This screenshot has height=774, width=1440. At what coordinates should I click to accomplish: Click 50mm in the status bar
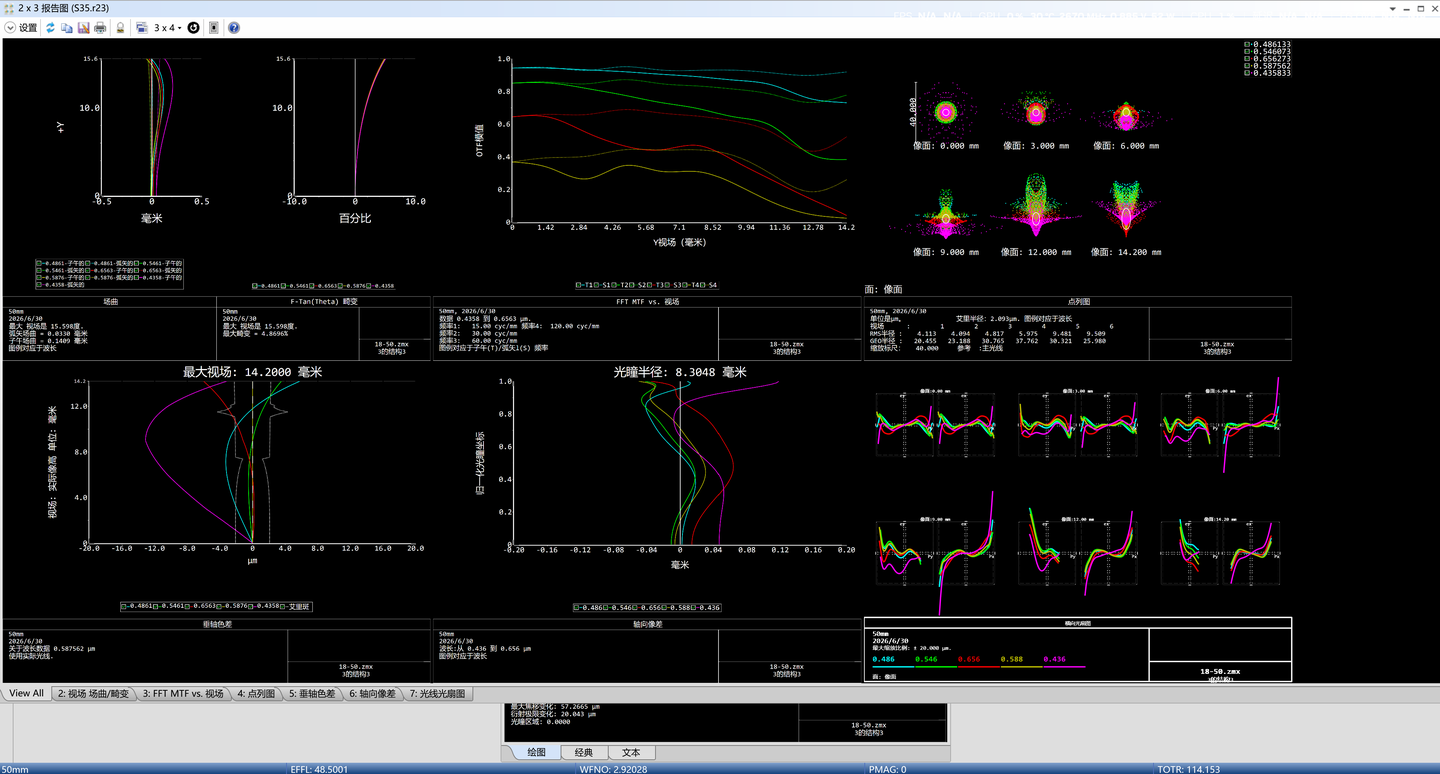(15, 769)
